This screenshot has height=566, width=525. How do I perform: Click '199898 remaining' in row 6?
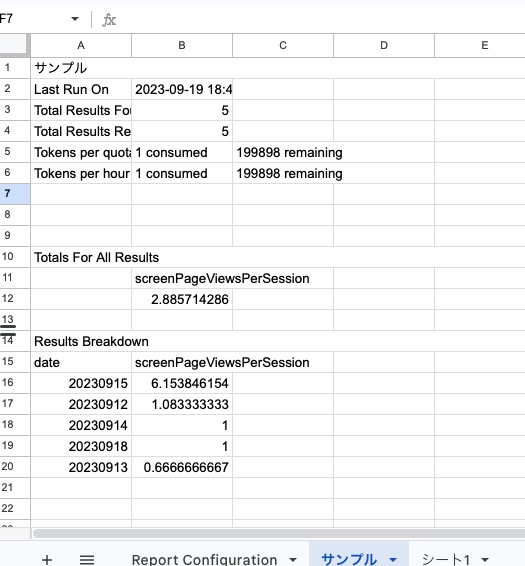(289, 173)
